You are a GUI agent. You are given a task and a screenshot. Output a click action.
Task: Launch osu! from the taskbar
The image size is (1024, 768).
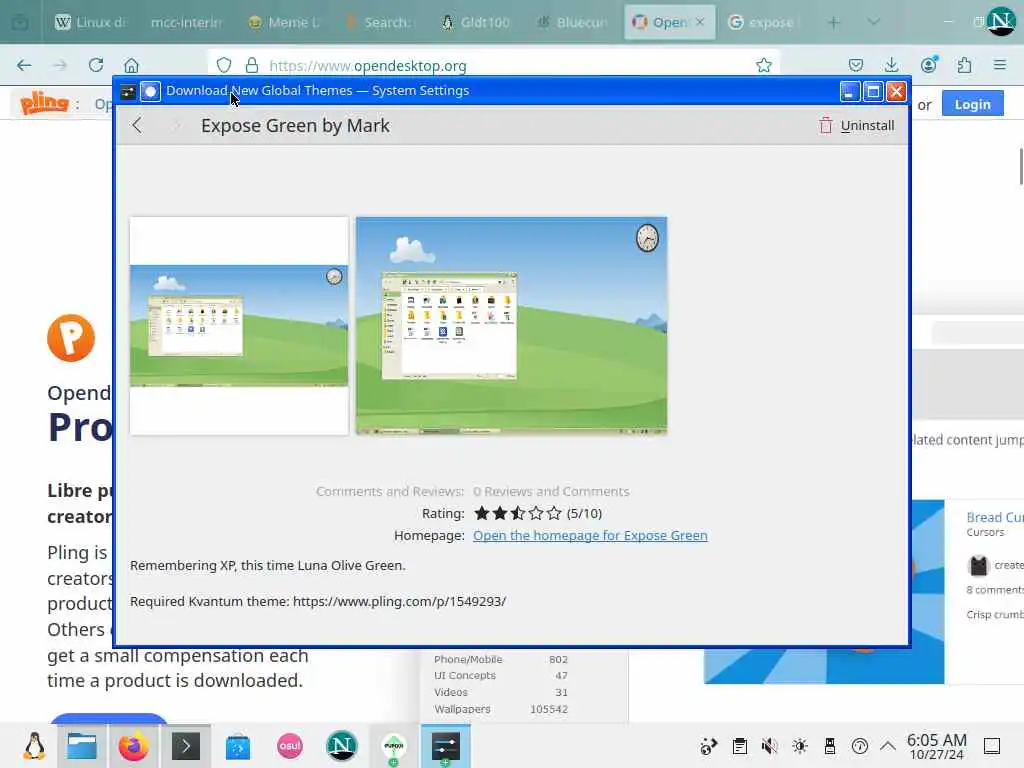click(x=290, y=746)
